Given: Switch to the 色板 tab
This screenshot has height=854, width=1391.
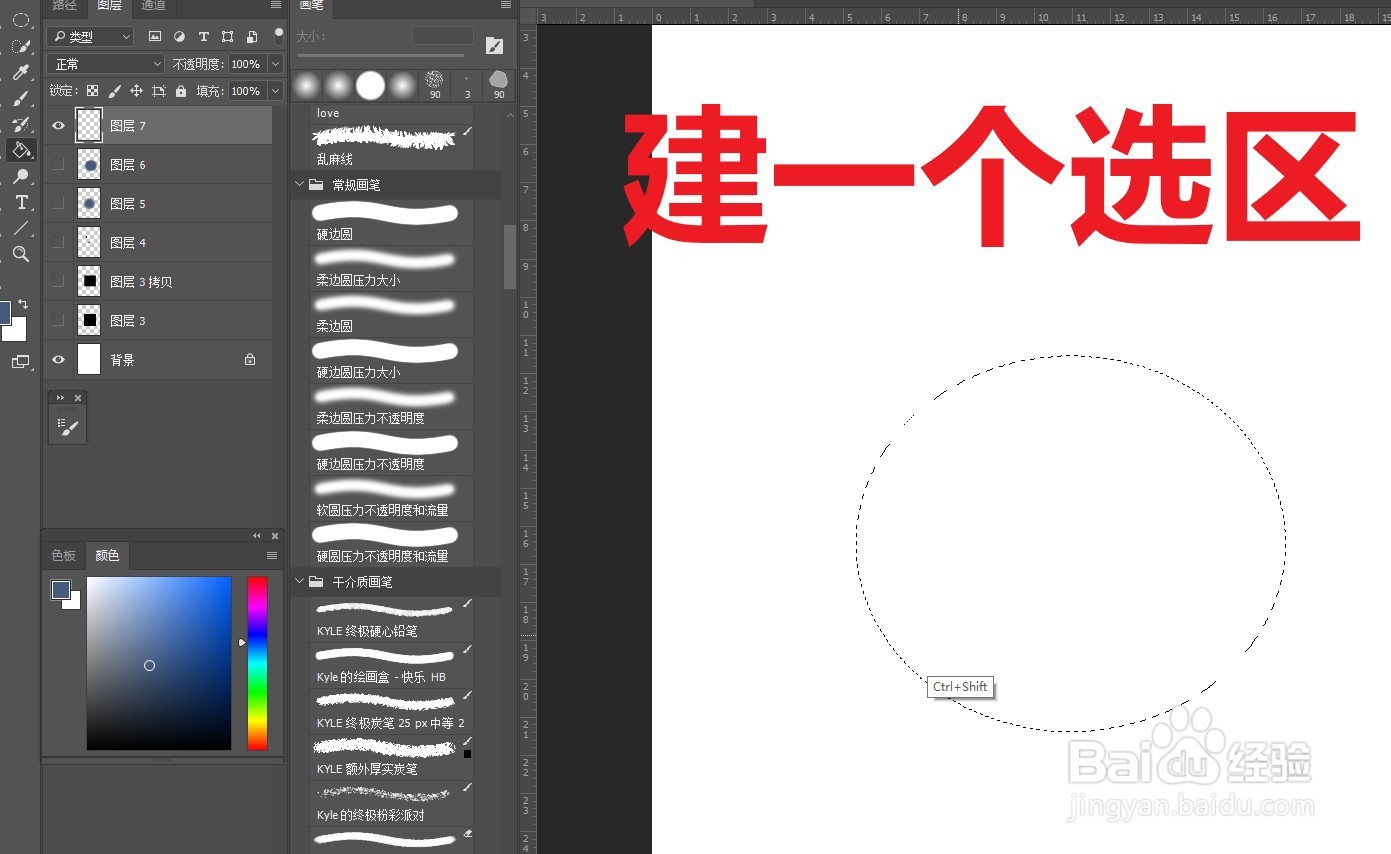Looking at the screenshot, I should 64,556.
